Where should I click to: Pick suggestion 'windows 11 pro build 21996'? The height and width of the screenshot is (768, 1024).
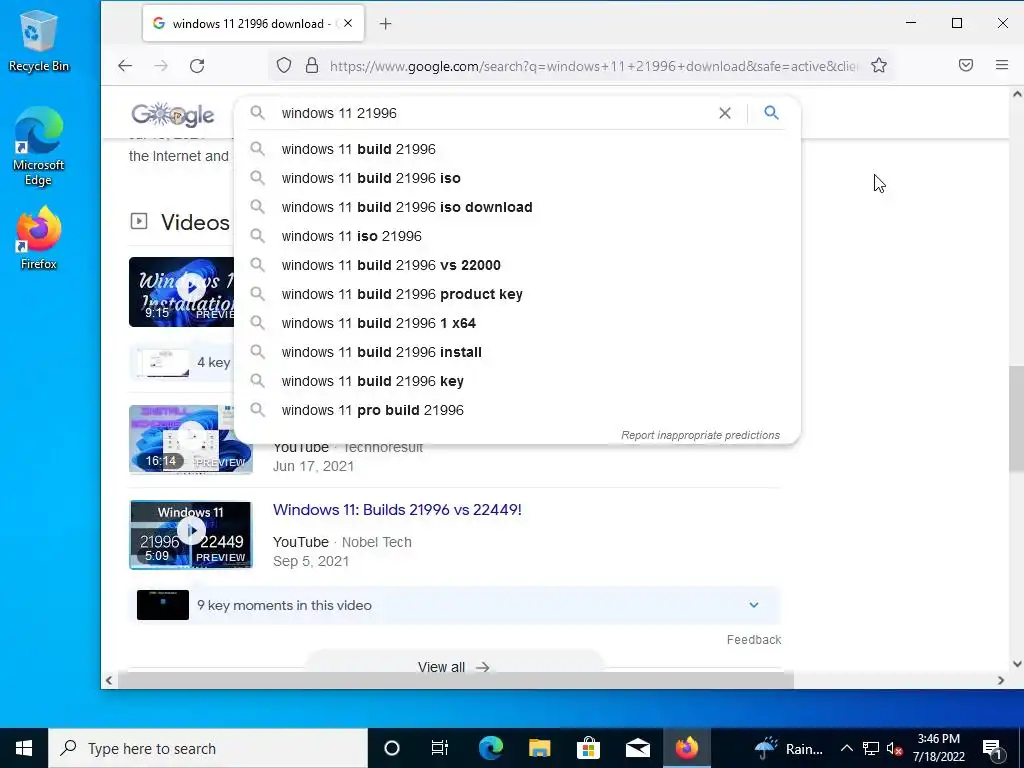click(517, 410)
